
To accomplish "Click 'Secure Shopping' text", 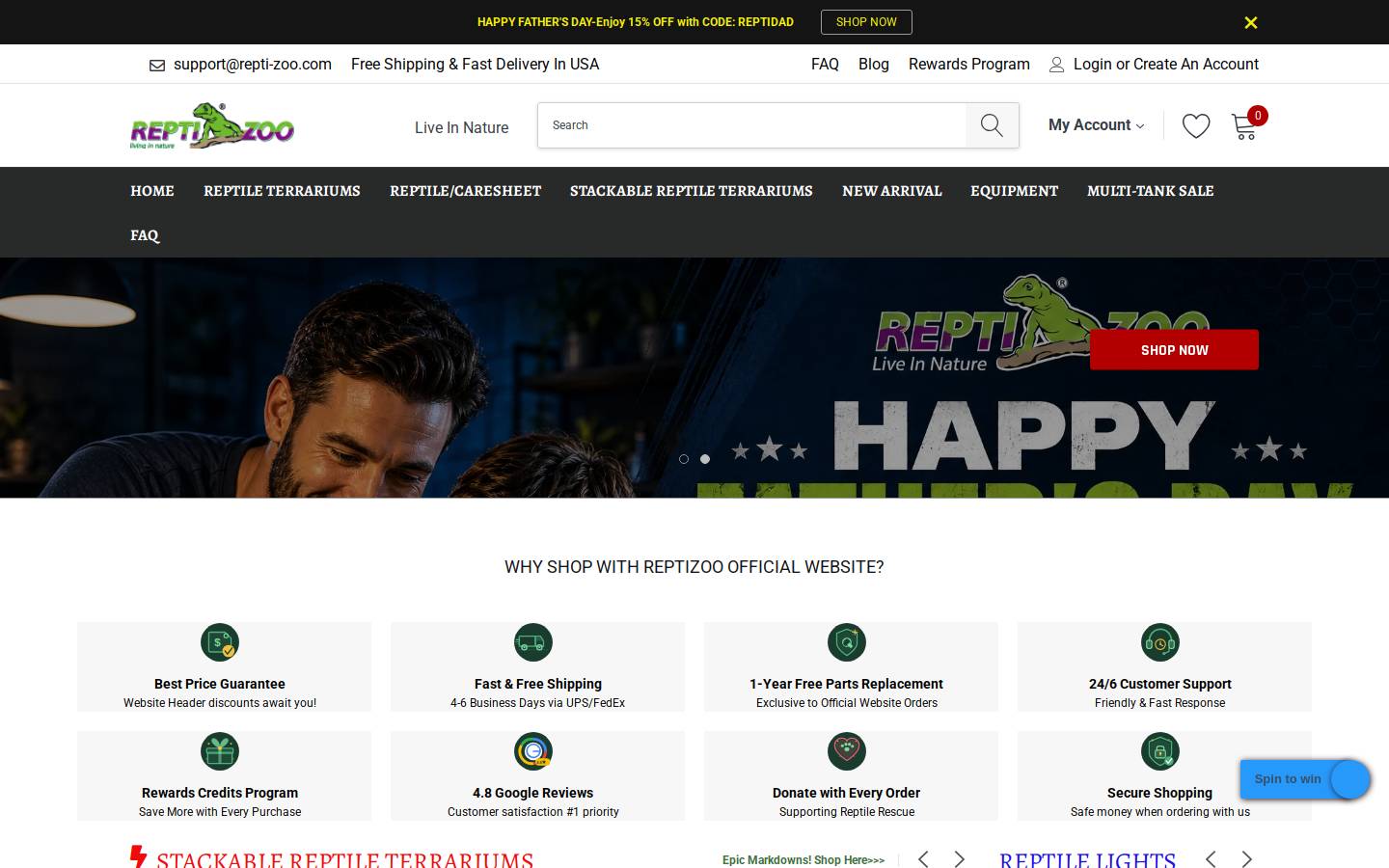I will click(x=1160, y=793).
